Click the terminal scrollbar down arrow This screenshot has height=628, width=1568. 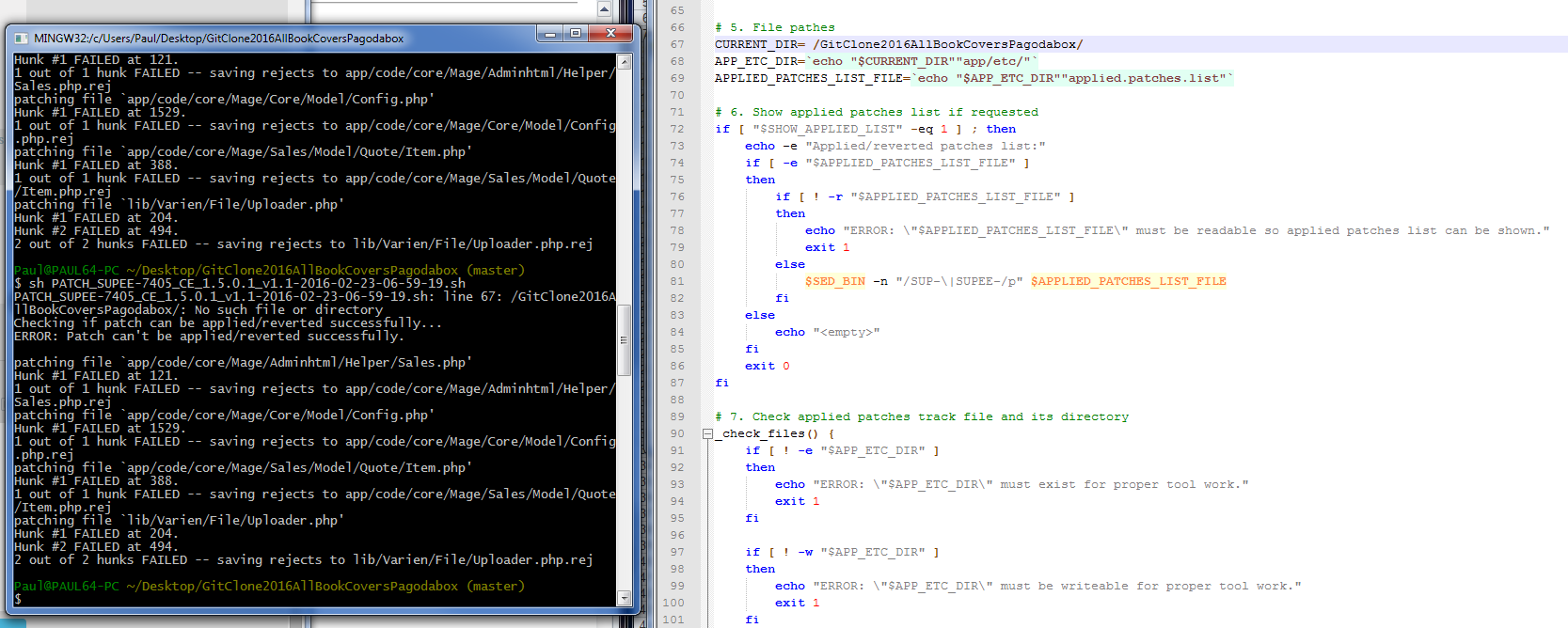(624, 598)
